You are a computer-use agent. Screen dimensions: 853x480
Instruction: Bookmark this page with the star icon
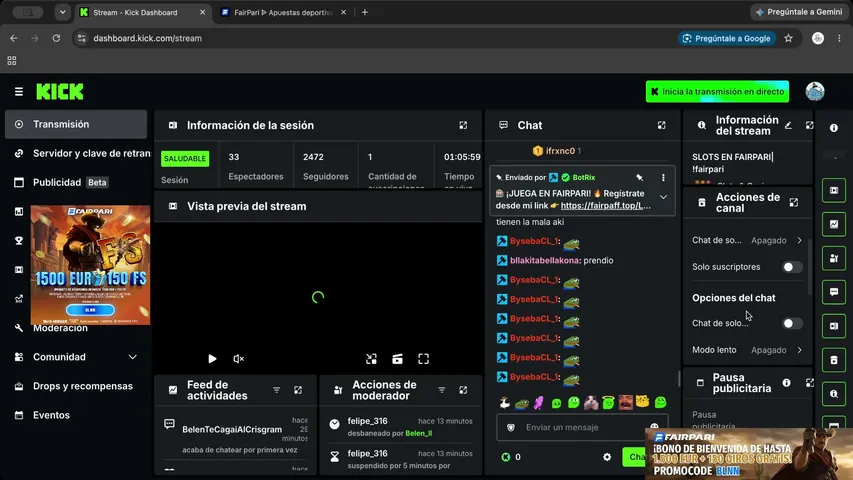(x=788, y=38)
